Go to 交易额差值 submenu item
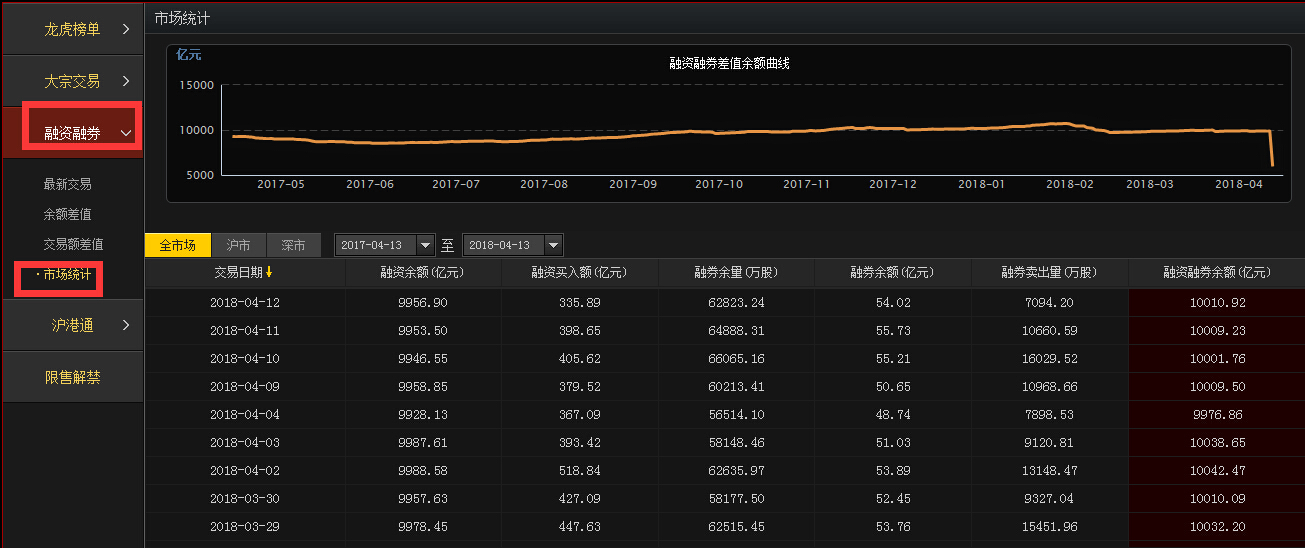The width and height of the screenshot is (1305, 548). [x=73, y=244]
